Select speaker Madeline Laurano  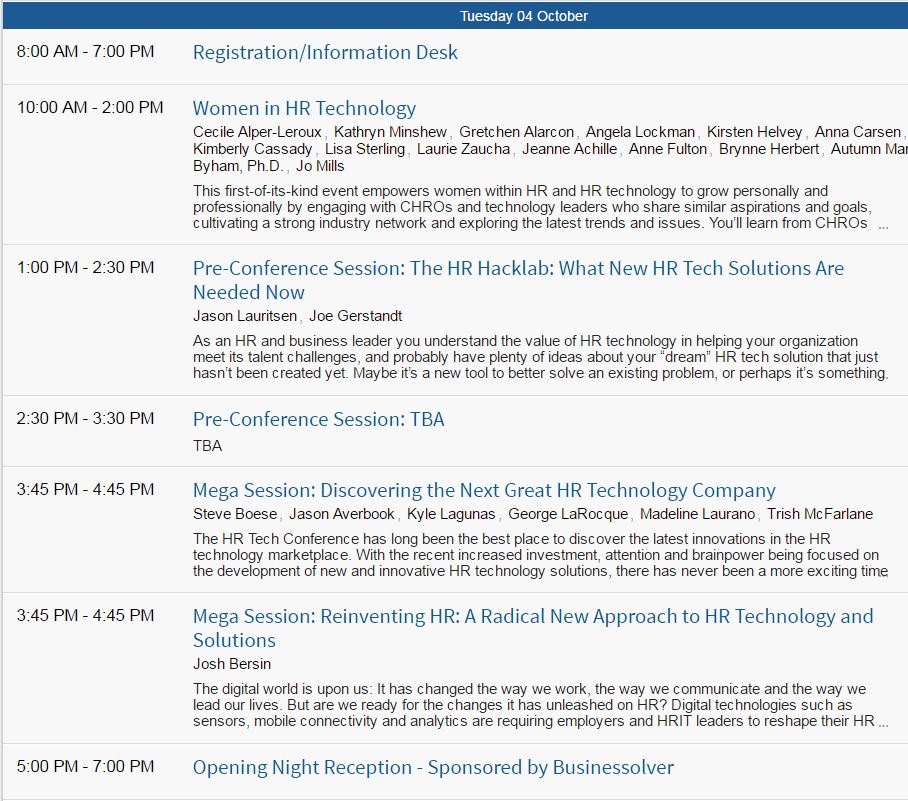click(x=697, y=514)
